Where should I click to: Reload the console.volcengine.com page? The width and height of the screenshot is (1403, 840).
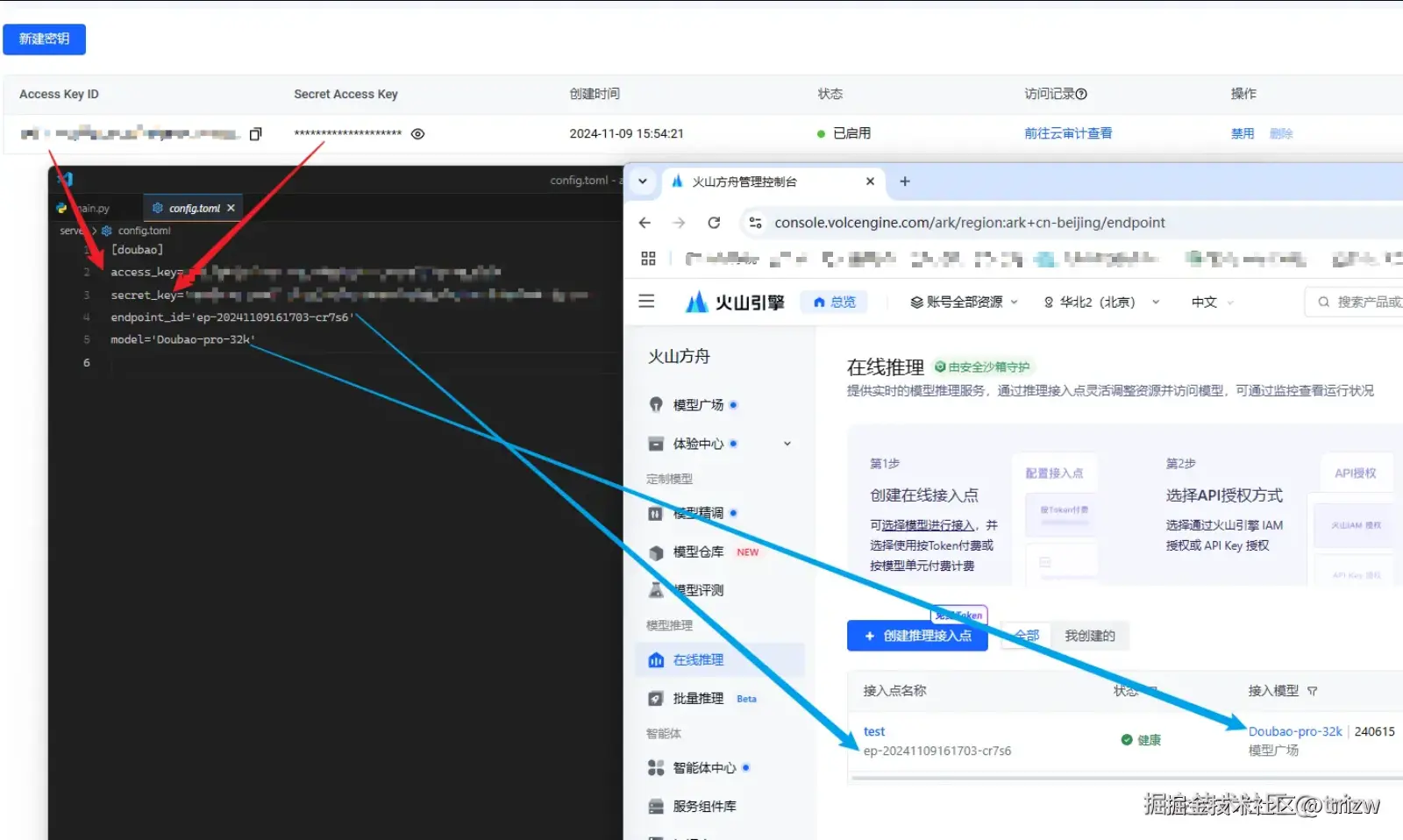tap(714, 223)
